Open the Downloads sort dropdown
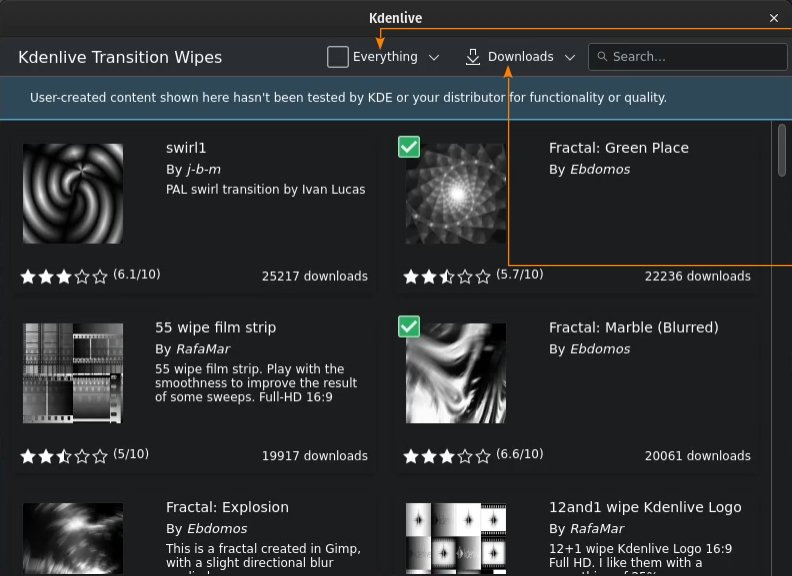This screenshot has height=576, width=792. tap(520, 57)
